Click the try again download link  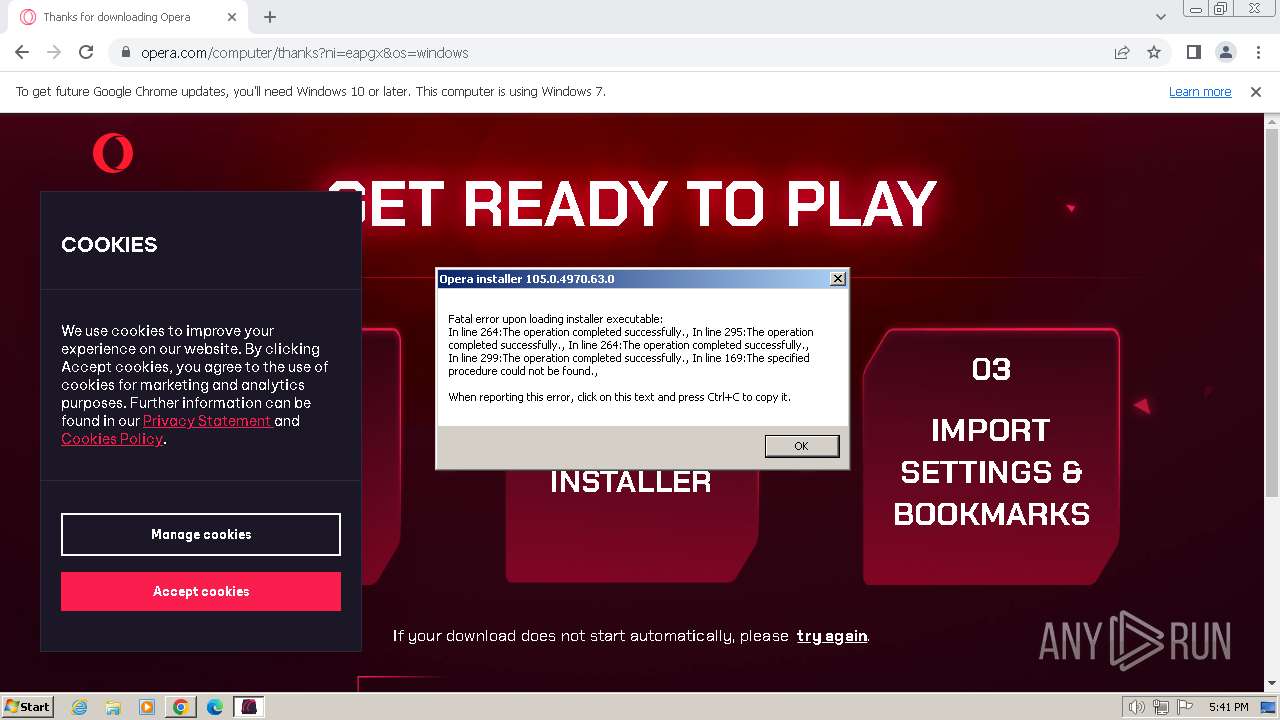tap(832, 636)
